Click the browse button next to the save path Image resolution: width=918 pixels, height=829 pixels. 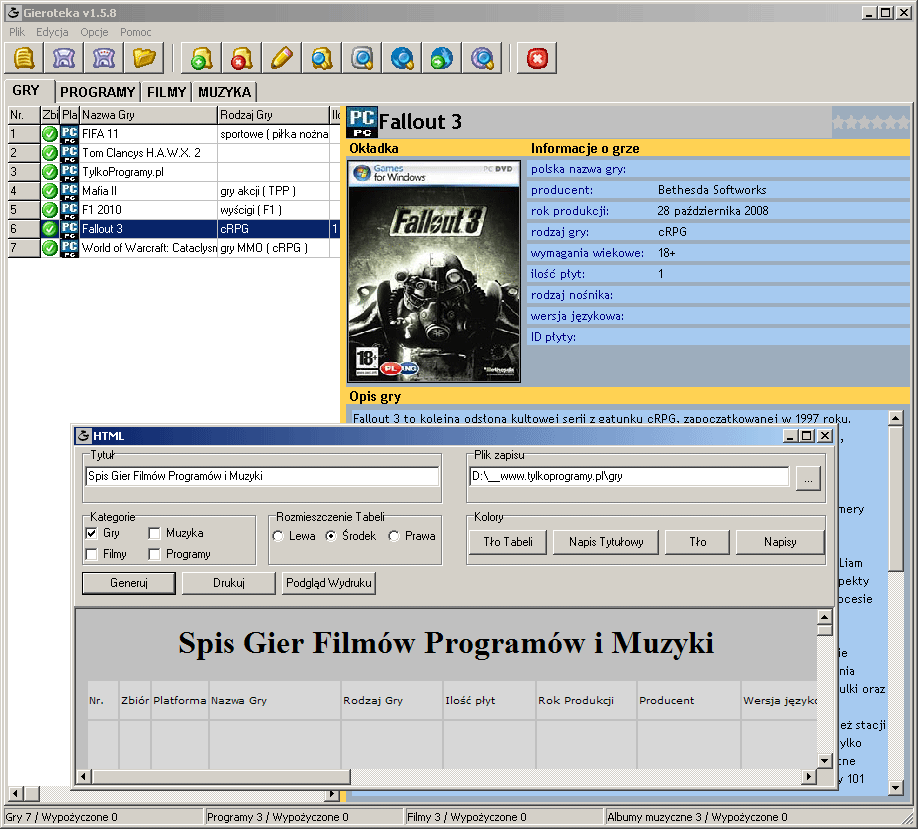(x=808, y=479)
